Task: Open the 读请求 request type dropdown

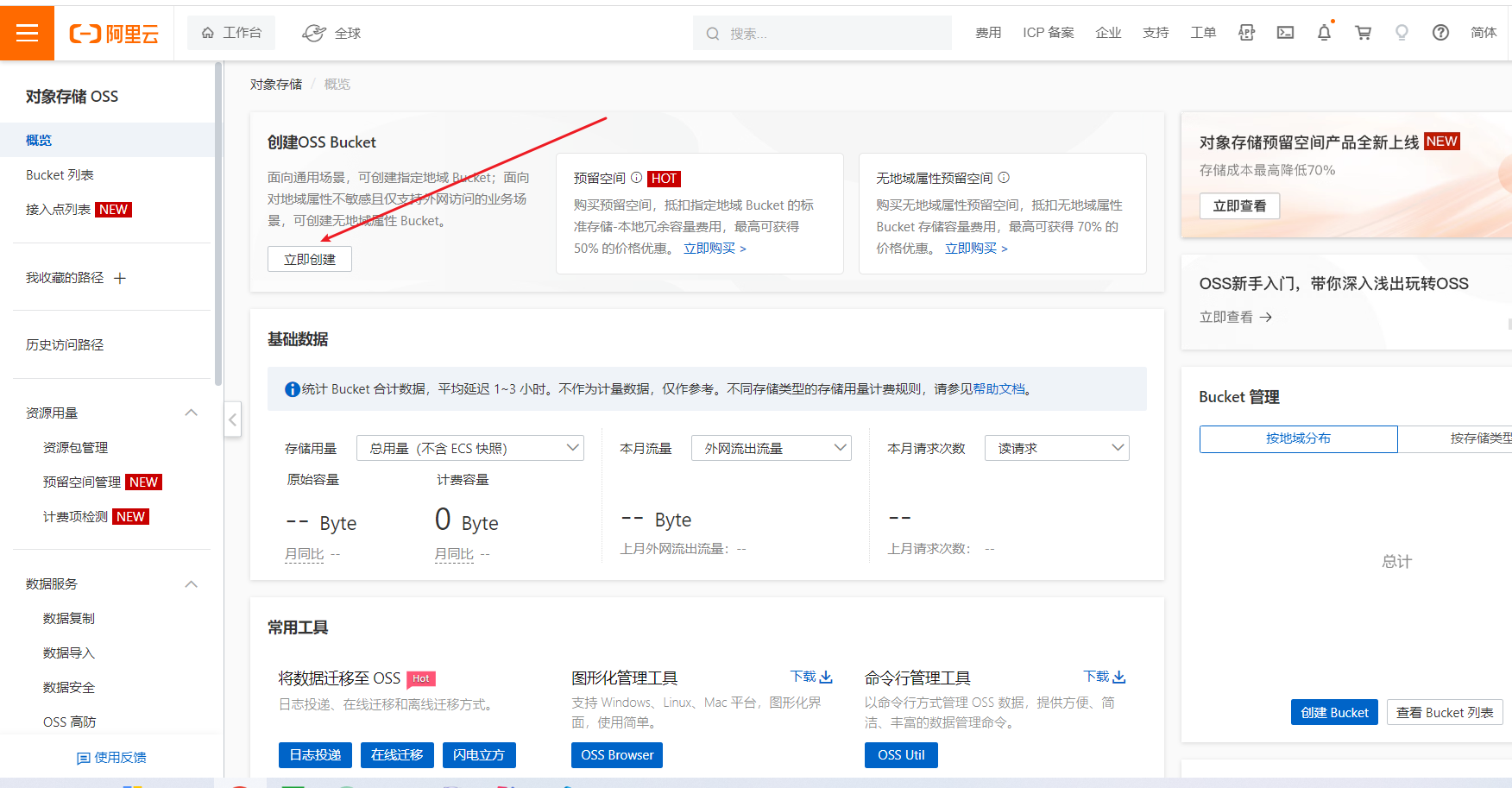Action: 1056,448
